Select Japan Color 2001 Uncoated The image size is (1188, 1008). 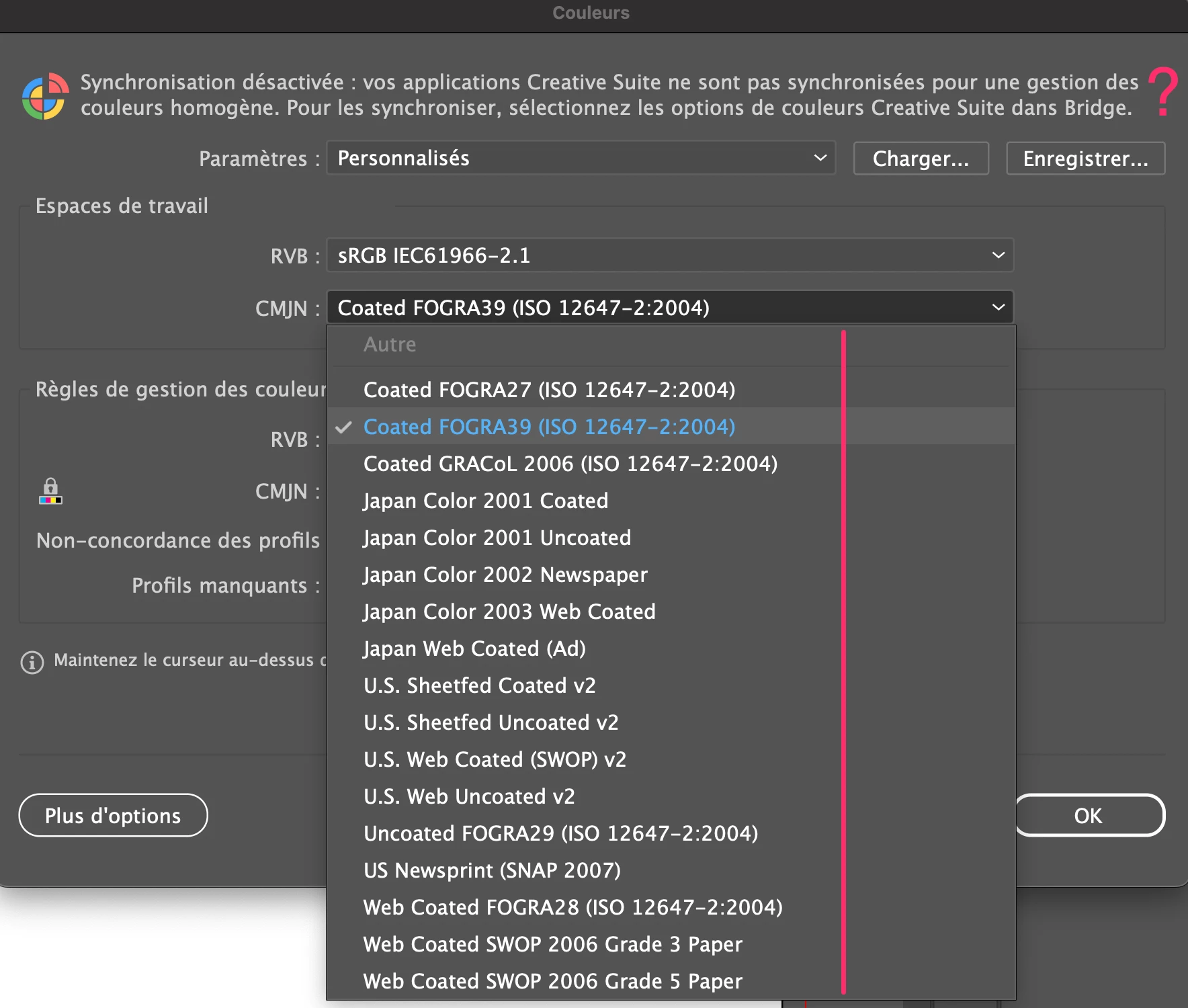pyautogui.click(x=671, y=538)
